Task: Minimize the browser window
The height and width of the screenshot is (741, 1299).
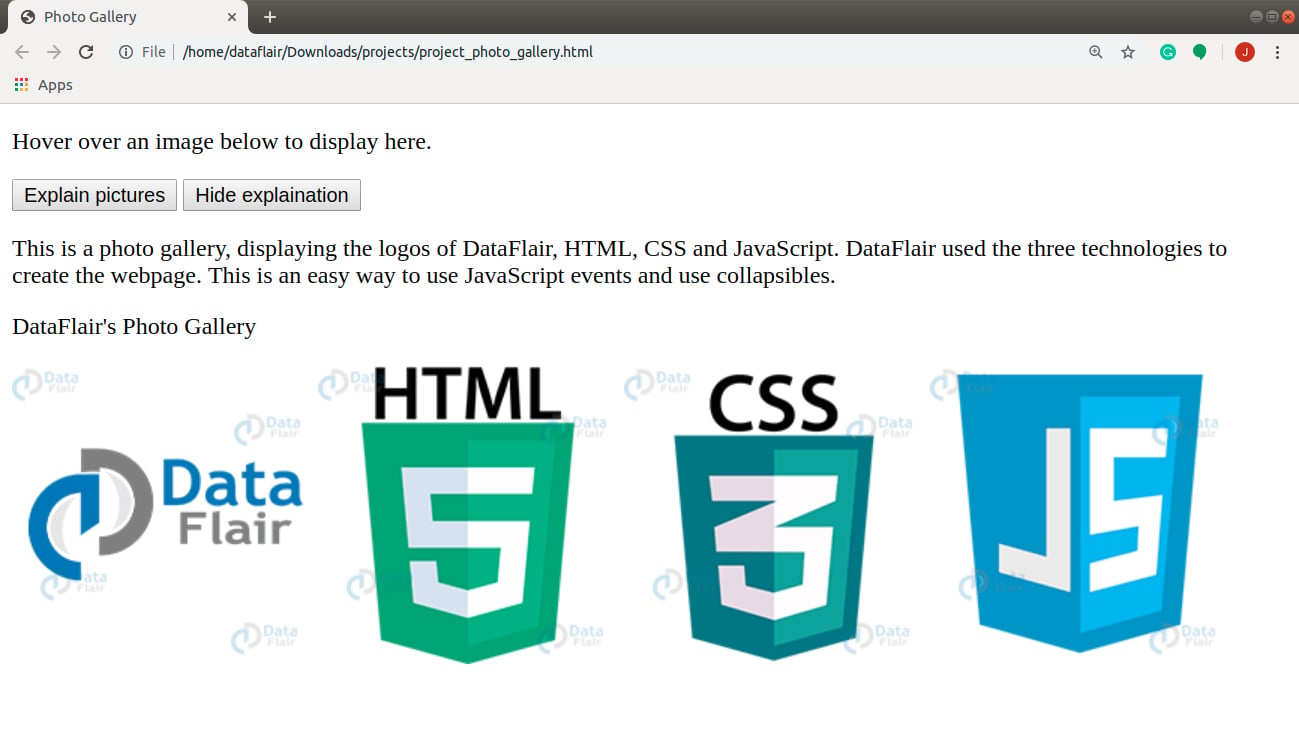Action: click(1256, 16)
